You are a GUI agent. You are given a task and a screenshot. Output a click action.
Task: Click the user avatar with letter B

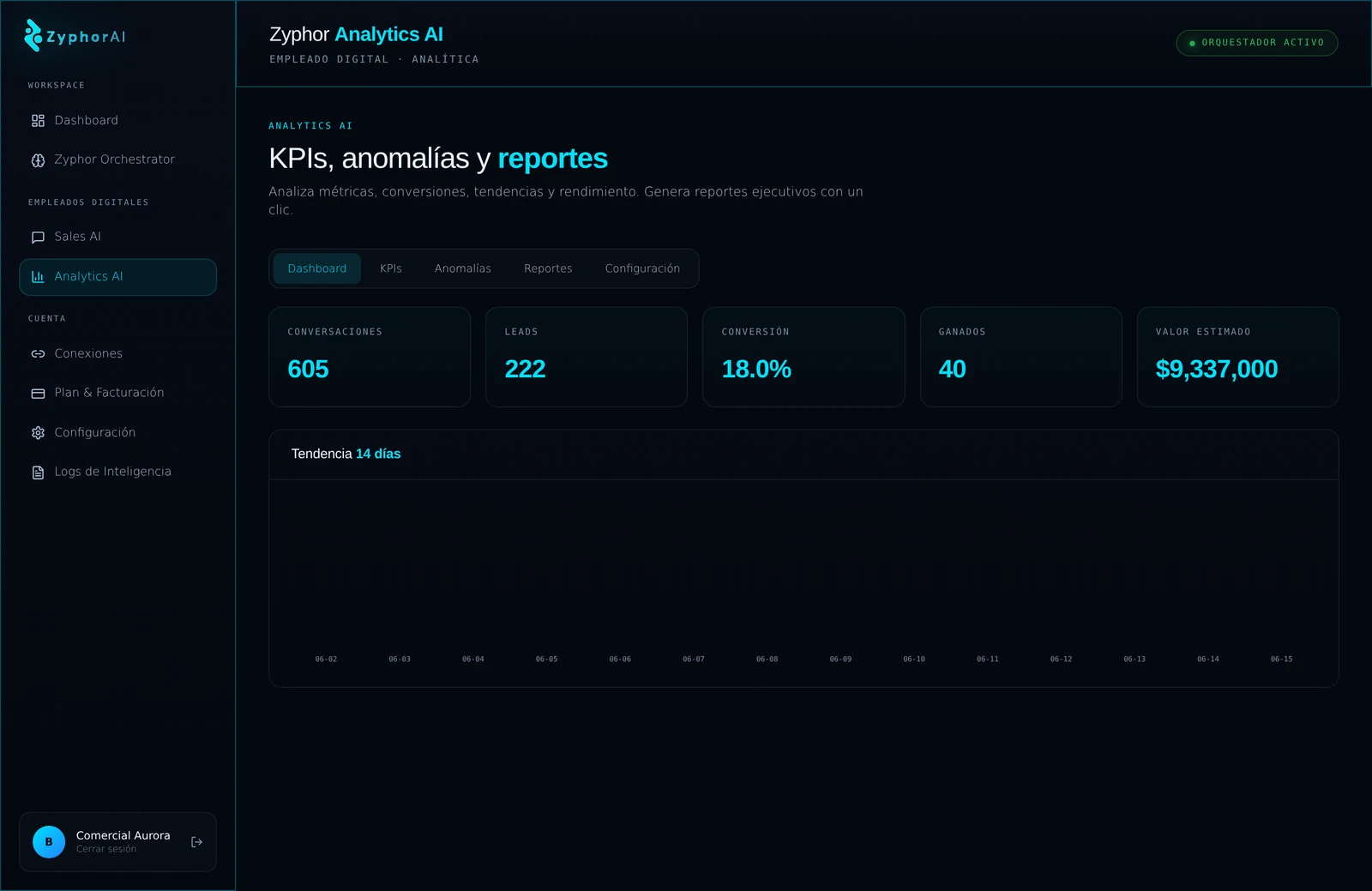tap(49, 842)
